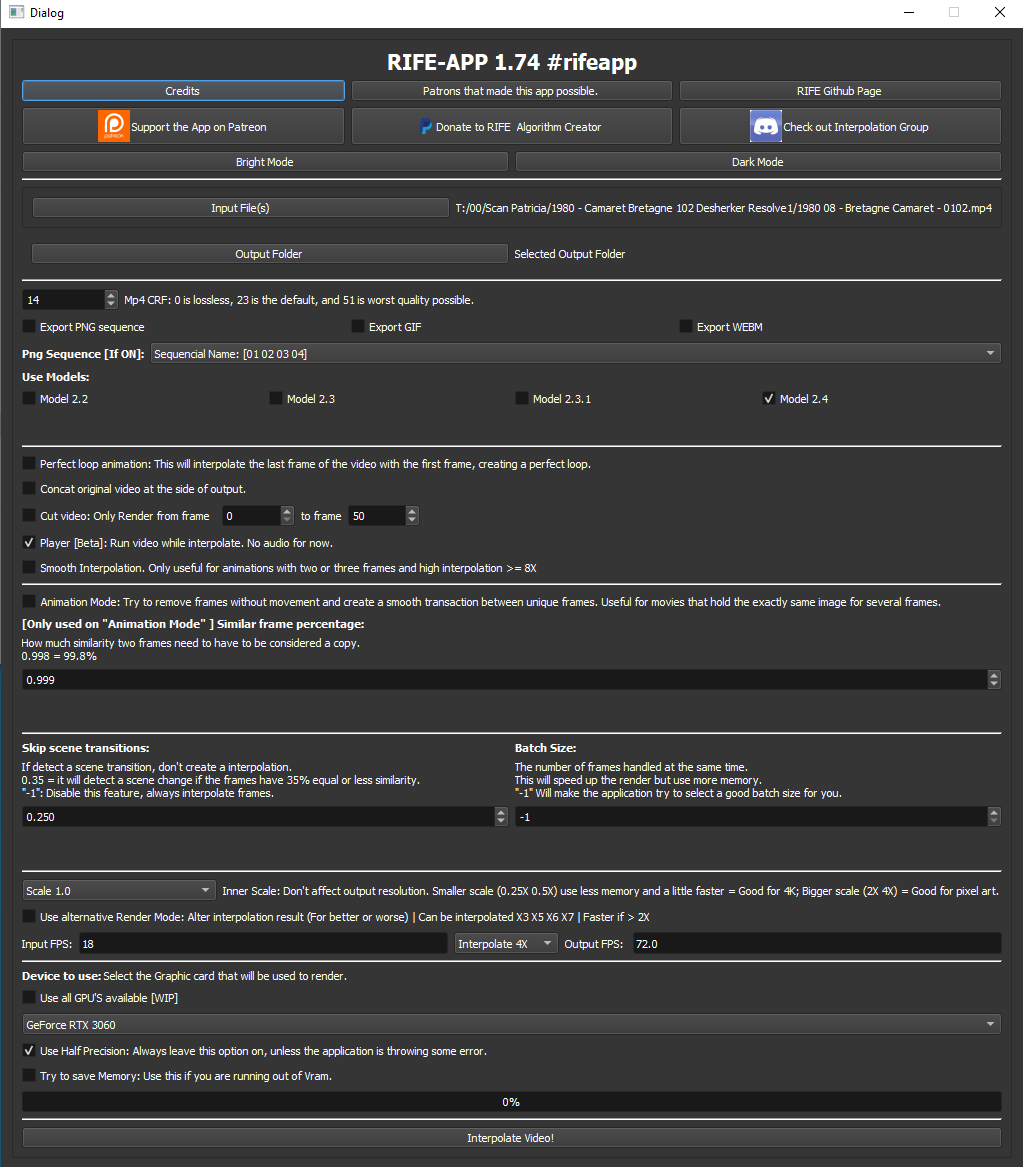Click the Input FPS text field

[262, 944]
